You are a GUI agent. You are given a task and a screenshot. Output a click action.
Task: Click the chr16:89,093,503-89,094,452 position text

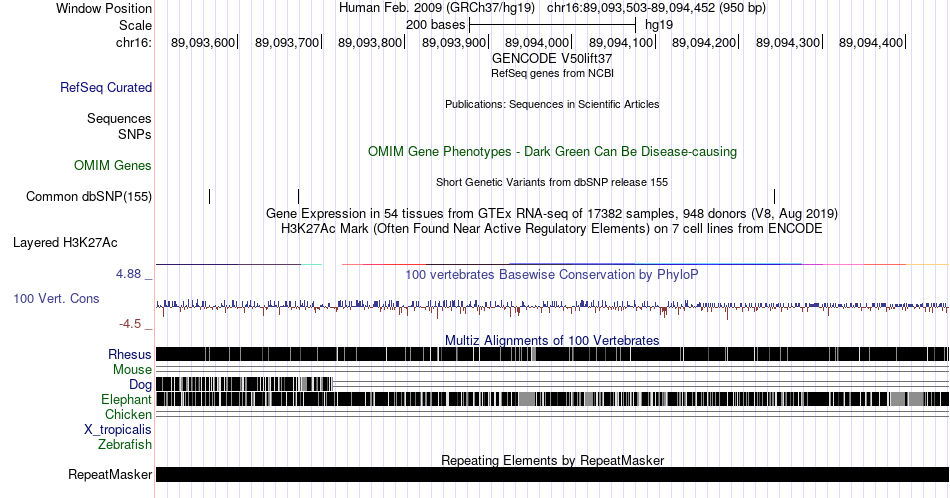point(656,8)
